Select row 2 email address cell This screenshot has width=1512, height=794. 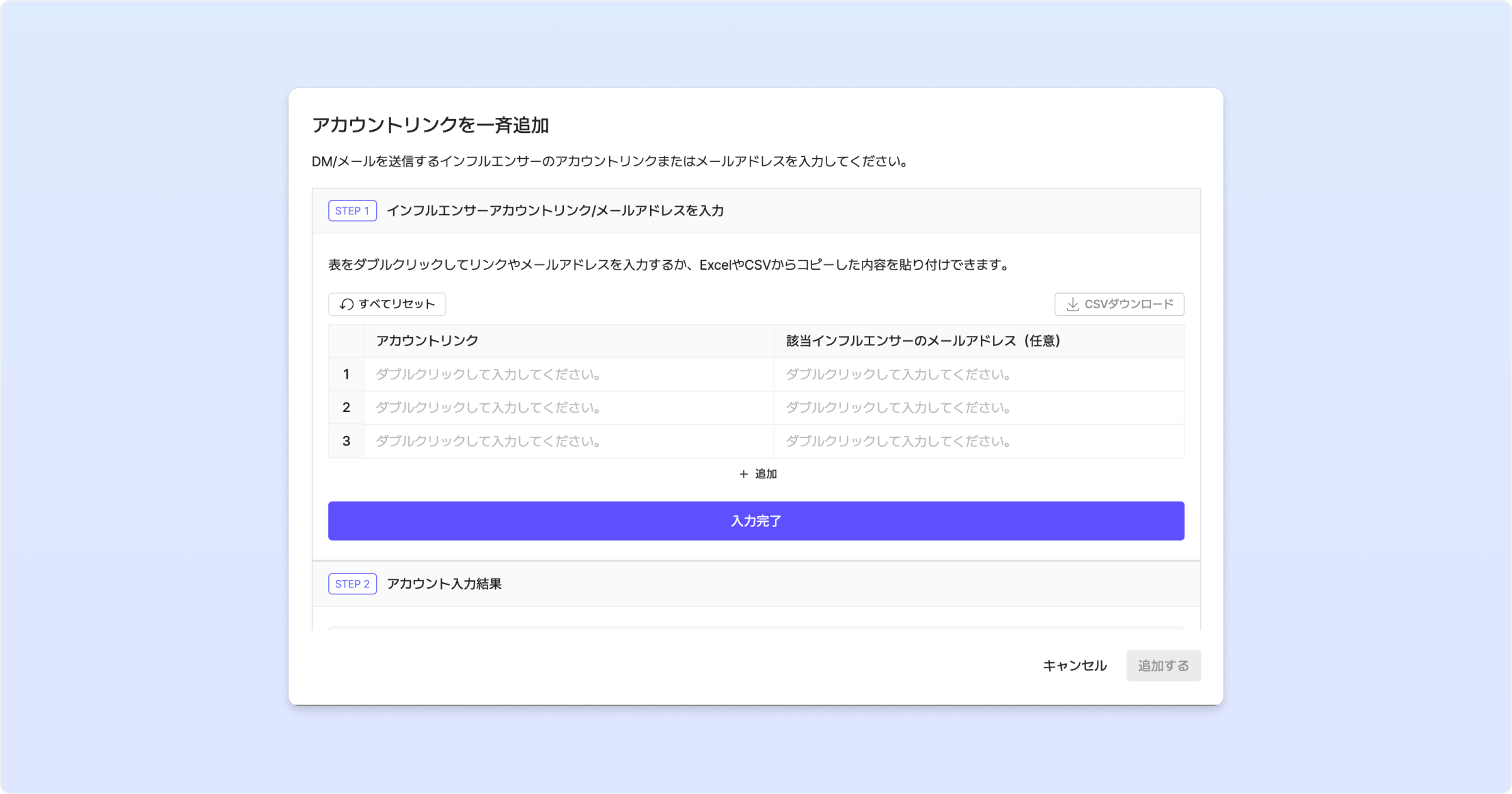tap(978, 408)
